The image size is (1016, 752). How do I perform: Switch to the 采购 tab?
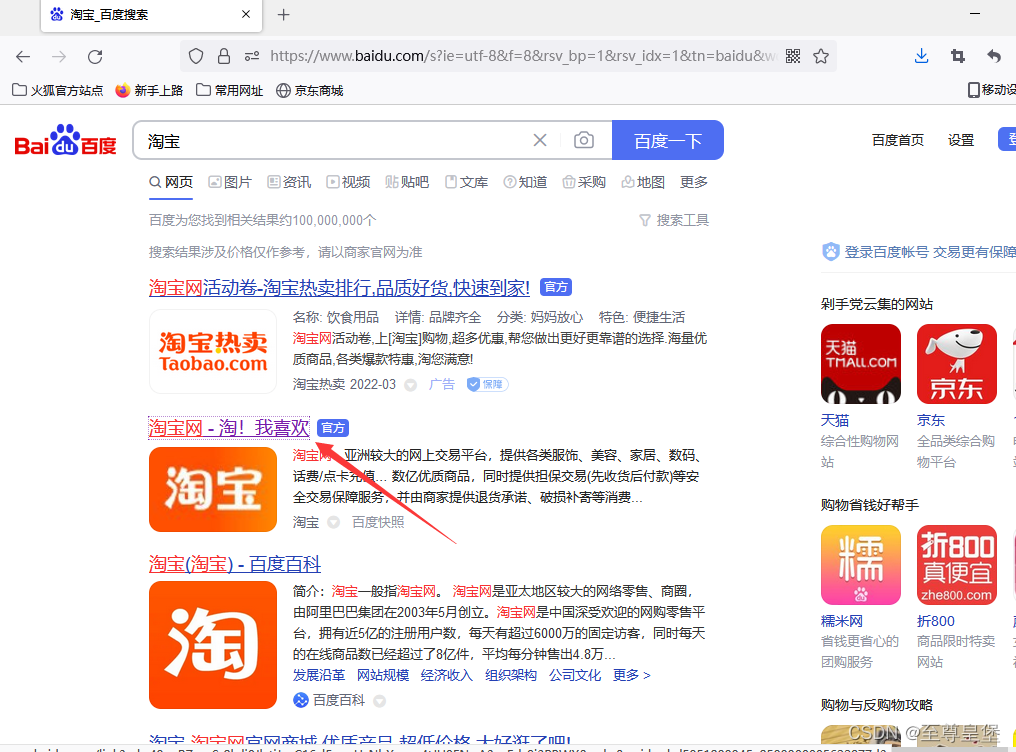tap(584, 182)
